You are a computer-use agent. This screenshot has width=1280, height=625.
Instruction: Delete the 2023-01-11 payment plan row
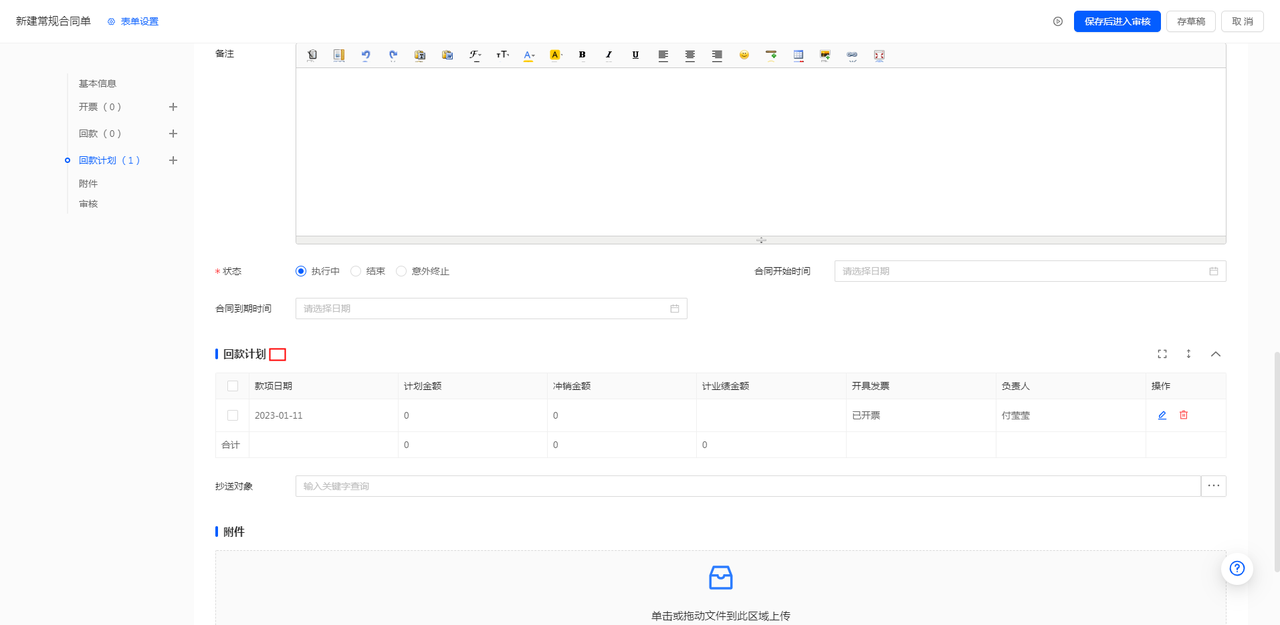[x=1184, y=415]
